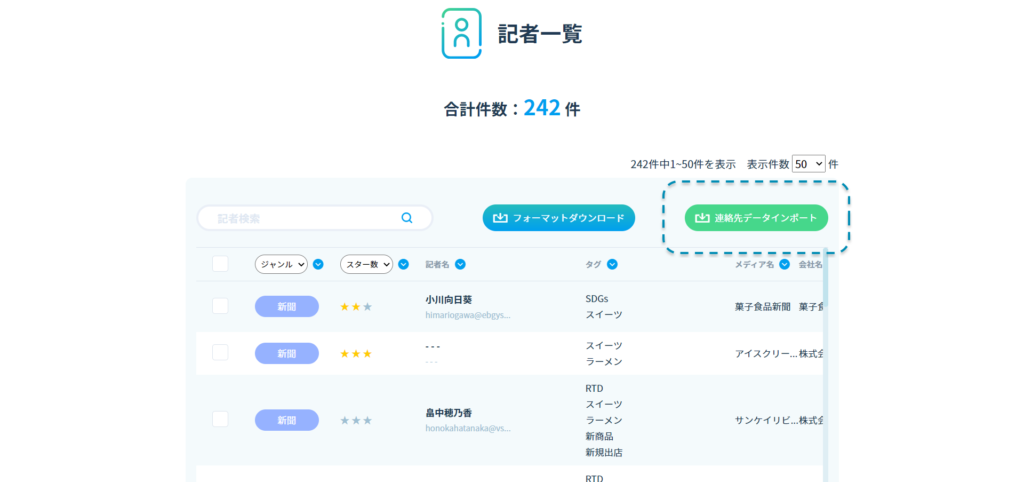This screenshot has height=482, width=1024.
Task: Click the 記者一覧 page logo icon
Action: (x=461, y=33)
